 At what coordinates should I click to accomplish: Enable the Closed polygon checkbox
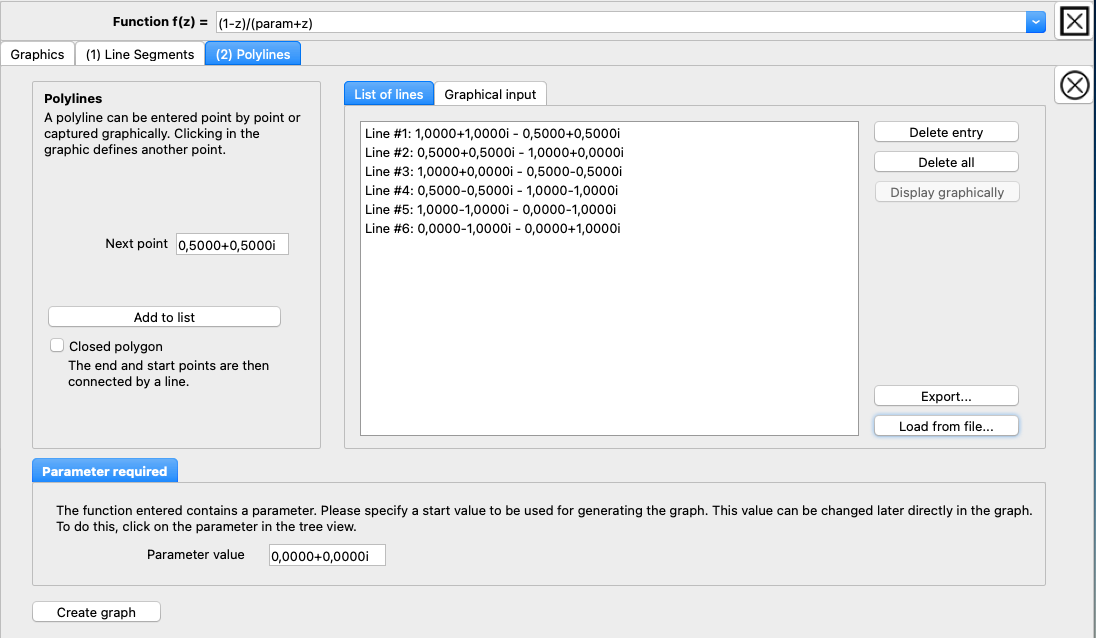[57, 346]
